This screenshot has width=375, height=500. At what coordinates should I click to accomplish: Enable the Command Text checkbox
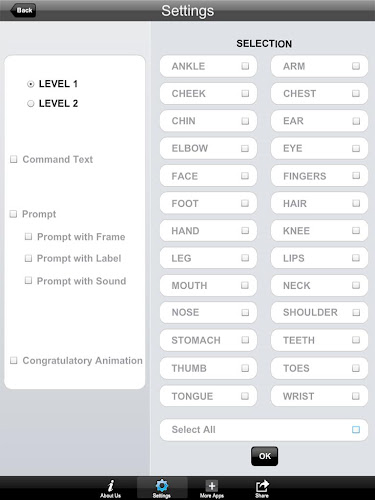(x=14, y=159)
